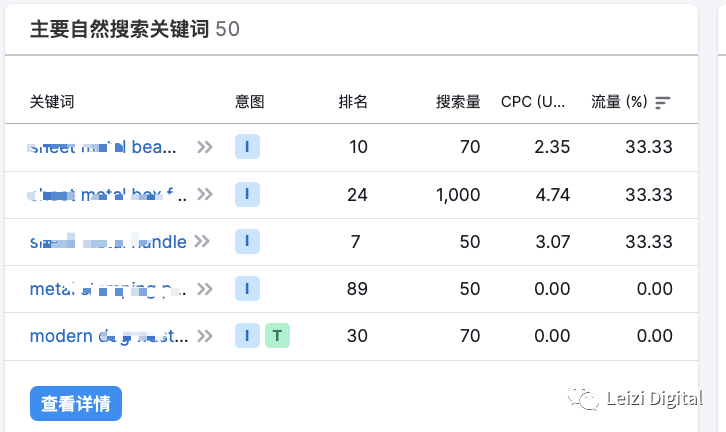Click the I badge in the modern keyword row

coord(247,336)
